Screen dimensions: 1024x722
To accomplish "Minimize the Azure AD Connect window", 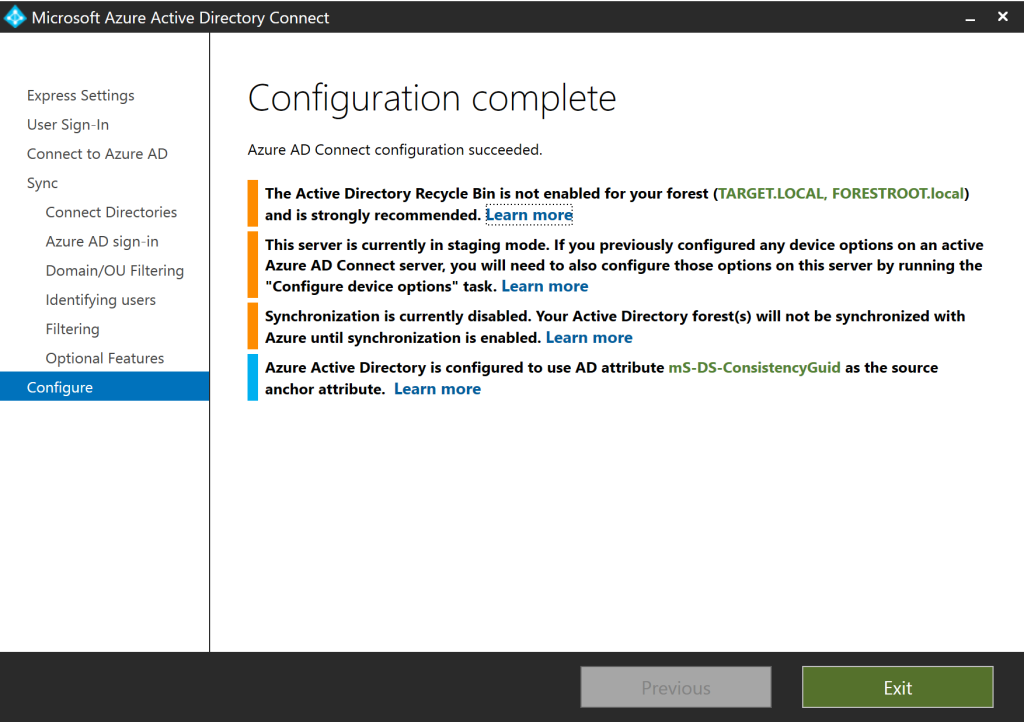I will coord(970,18).
